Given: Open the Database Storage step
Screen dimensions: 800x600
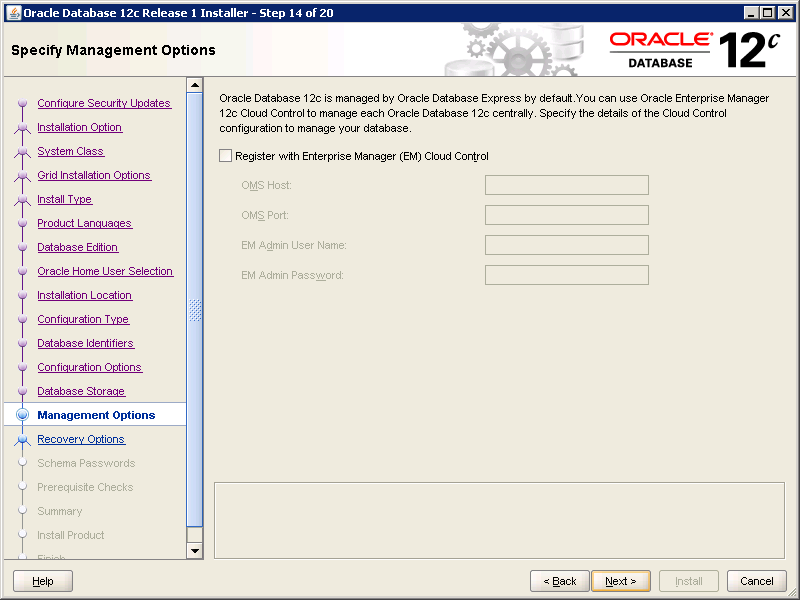Looking at the screenshot, I should [x=81, y=391].
